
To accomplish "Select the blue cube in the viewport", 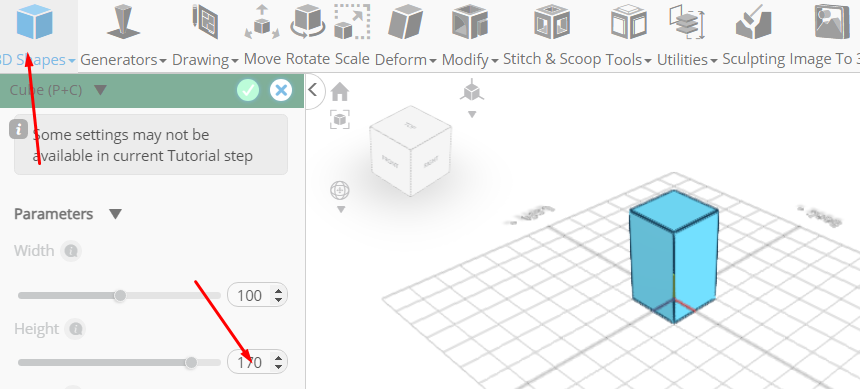I will (674, 257).
